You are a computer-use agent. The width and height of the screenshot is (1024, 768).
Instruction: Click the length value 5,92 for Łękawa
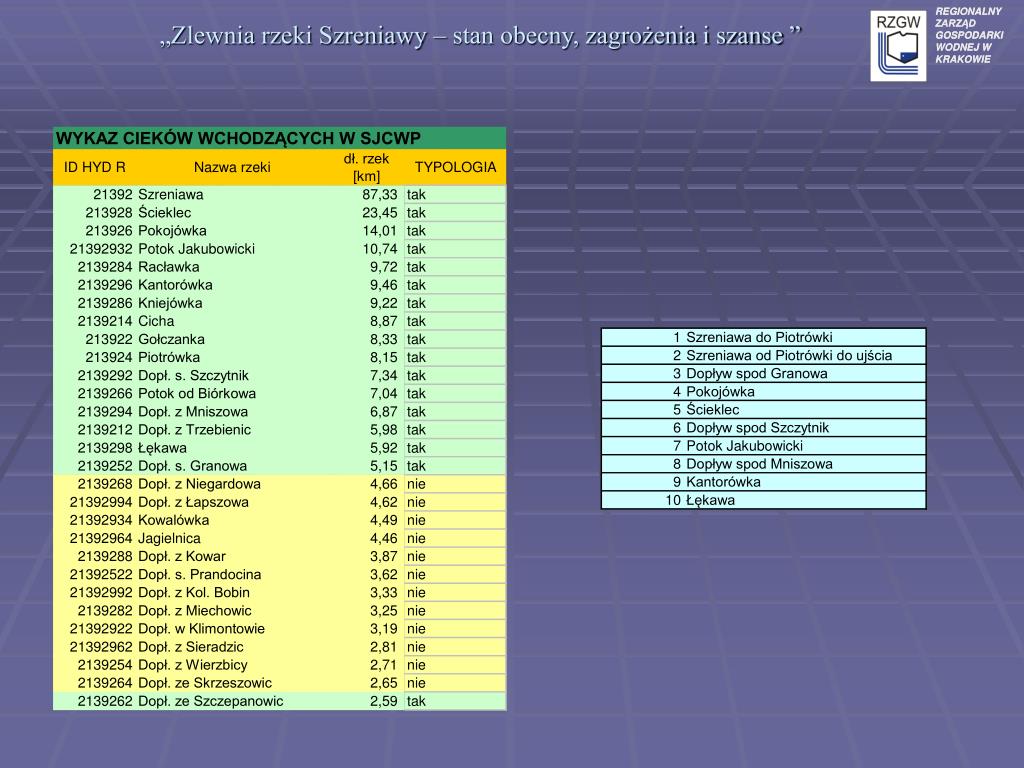pos(383,448)
